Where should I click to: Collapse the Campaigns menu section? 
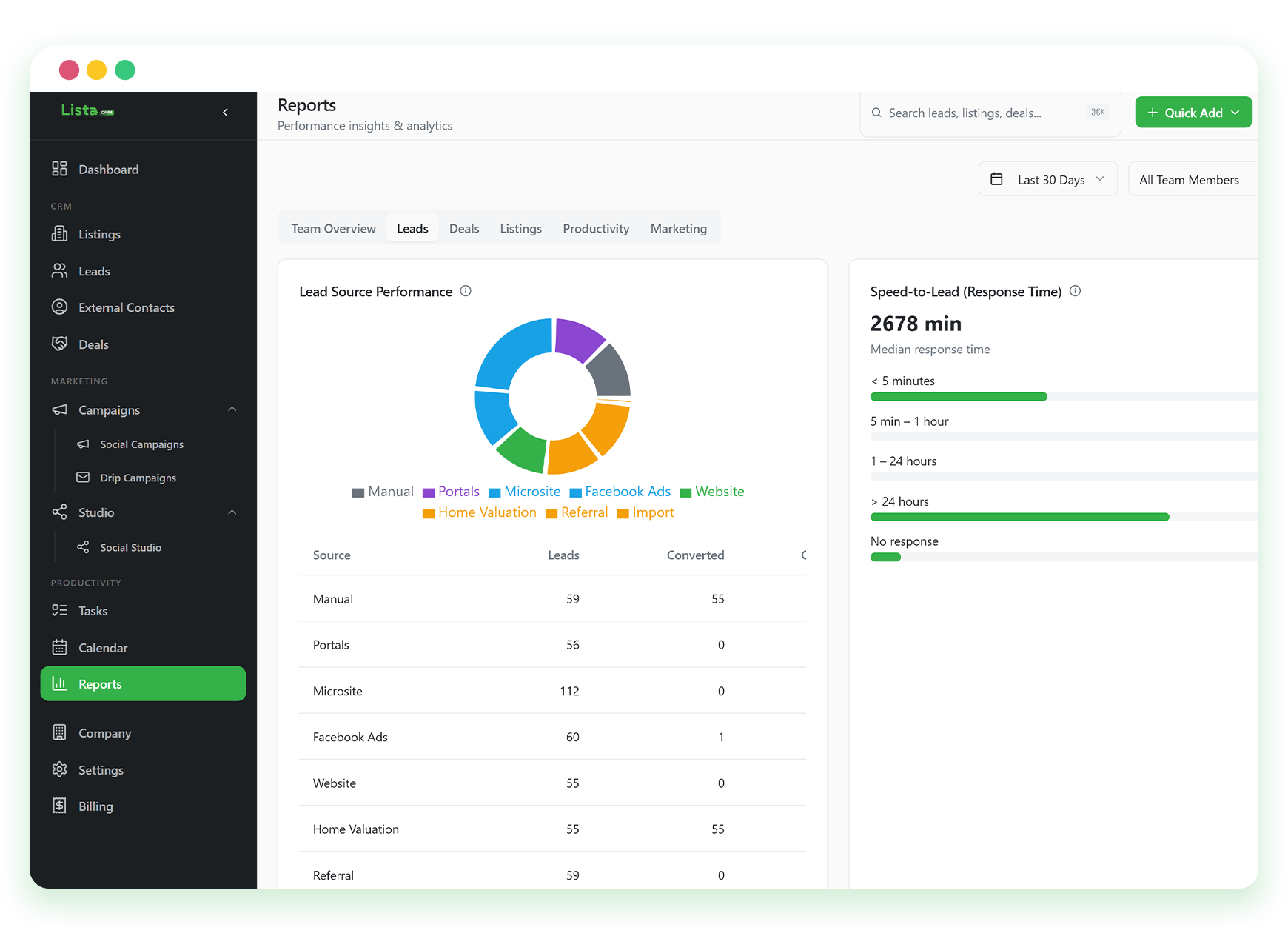[232, 409]
